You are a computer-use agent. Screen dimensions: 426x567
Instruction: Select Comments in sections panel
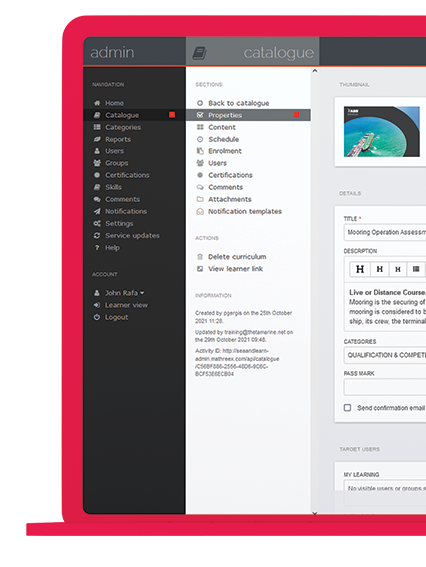click(x=225, y=187)
